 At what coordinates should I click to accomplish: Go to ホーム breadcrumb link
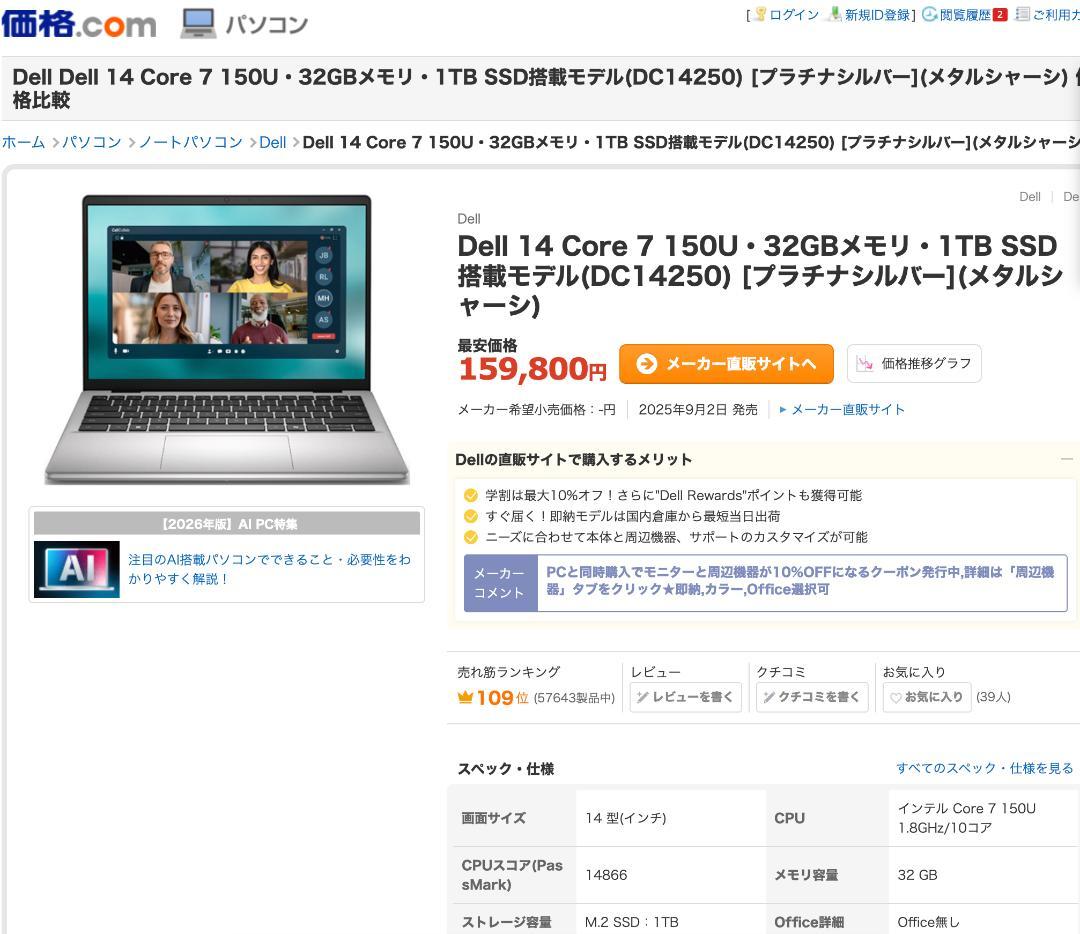click(23, 143)
